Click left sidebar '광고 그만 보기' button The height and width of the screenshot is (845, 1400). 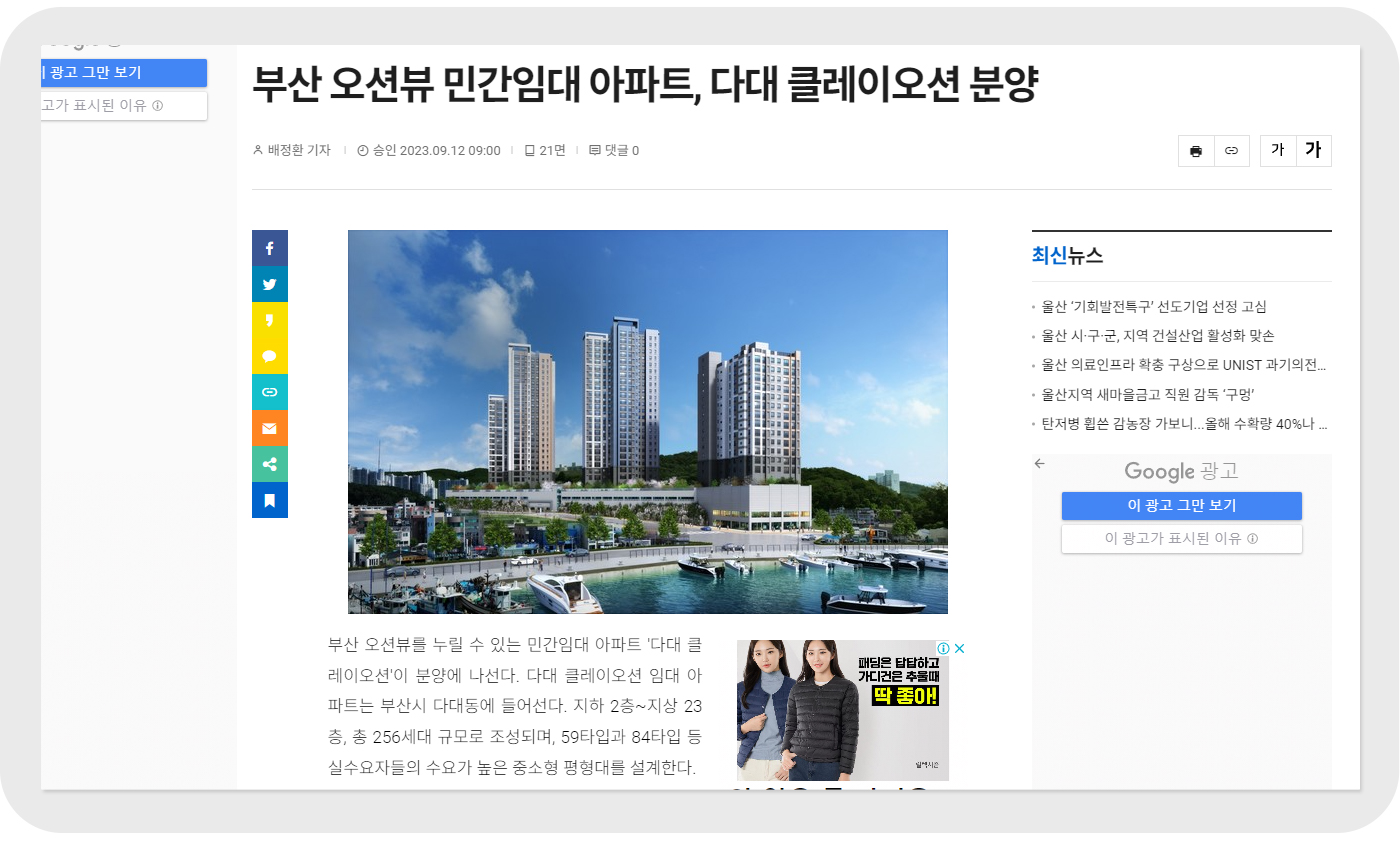point(124,73)
